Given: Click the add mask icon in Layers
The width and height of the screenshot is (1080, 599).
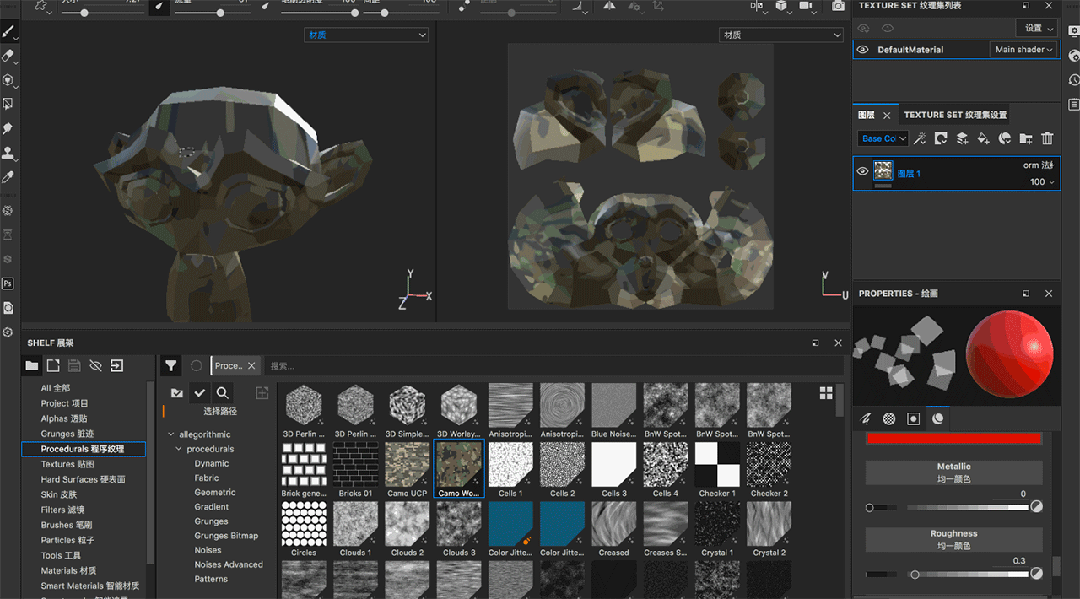Looking at the screenshot, I should tap(941, 138).
